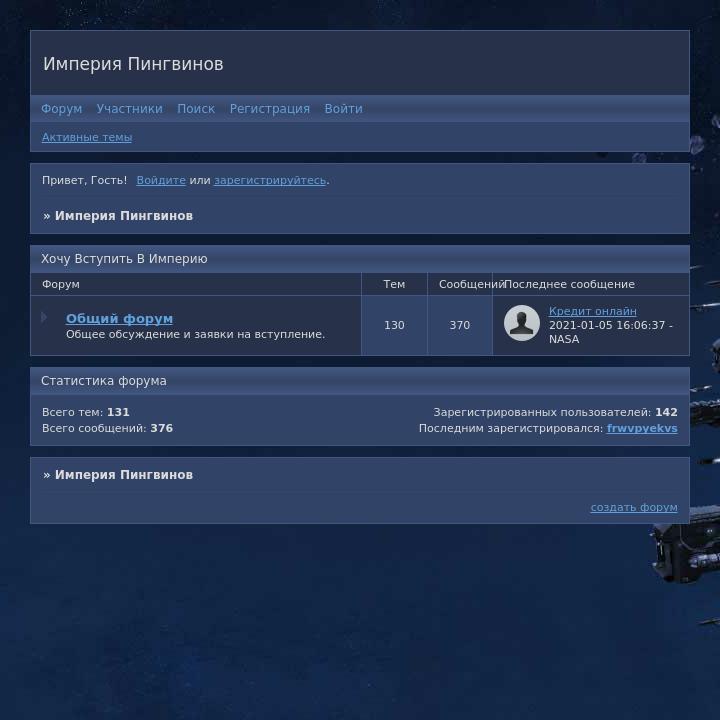Open the Общий форум section

coord(119,319)
